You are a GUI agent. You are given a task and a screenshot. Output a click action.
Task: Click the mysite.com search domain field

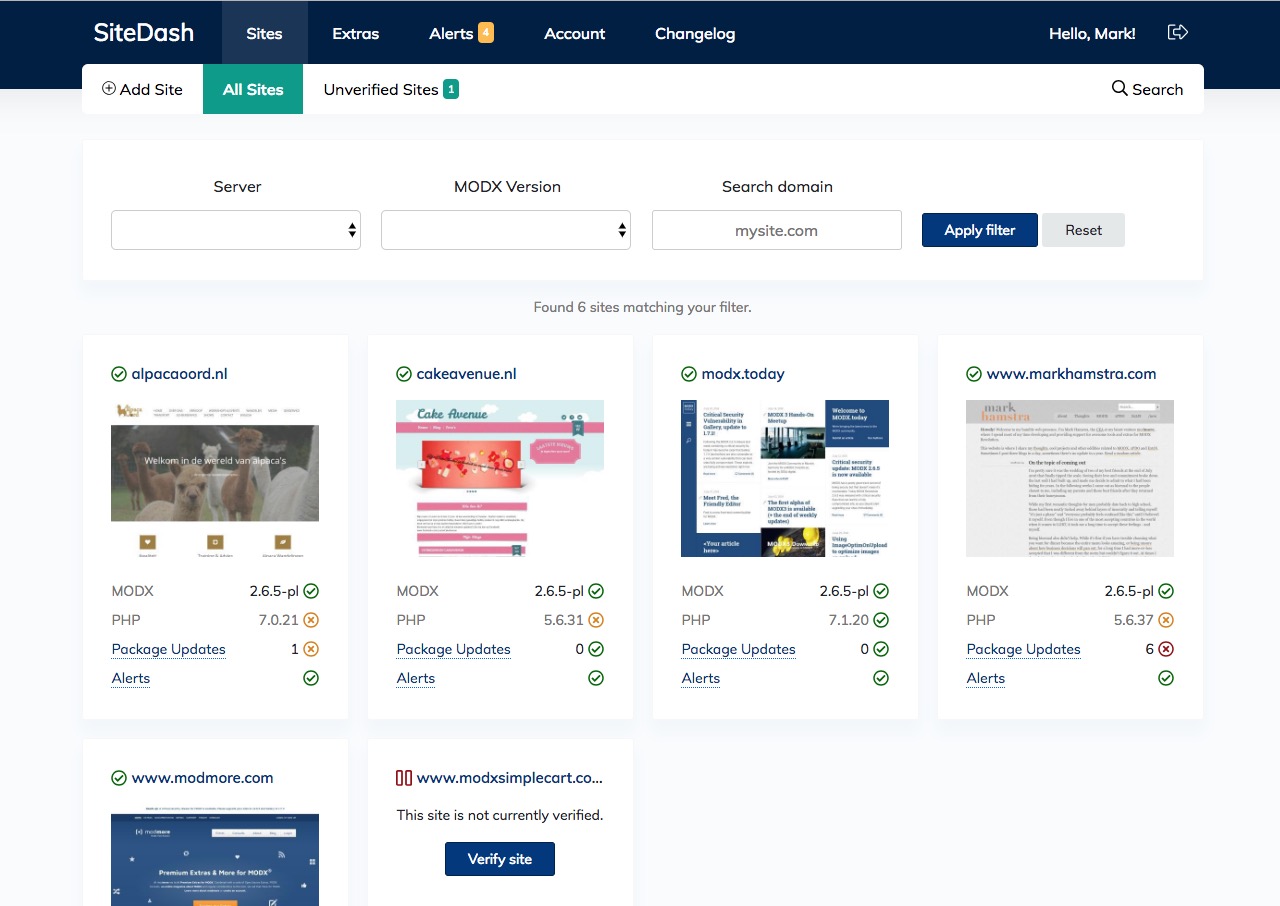coord(776,229)
